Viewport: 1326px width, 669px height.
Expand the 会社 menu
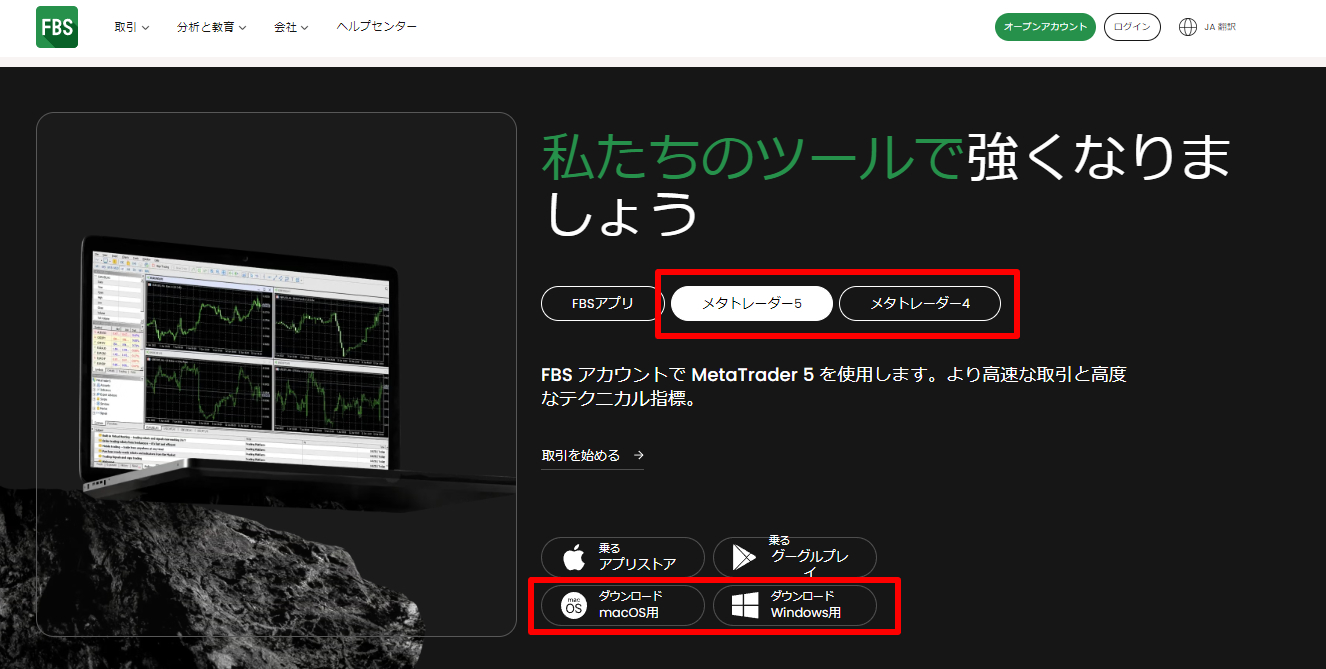pos(290,27)
